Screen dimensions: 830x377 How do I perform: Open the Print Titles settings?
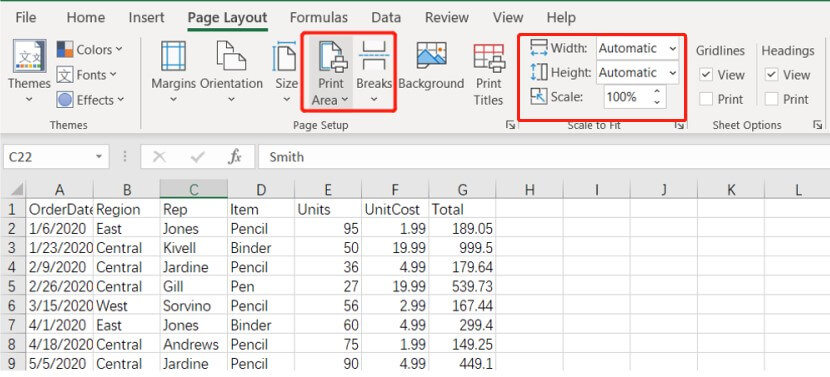[x=489, y=74]
